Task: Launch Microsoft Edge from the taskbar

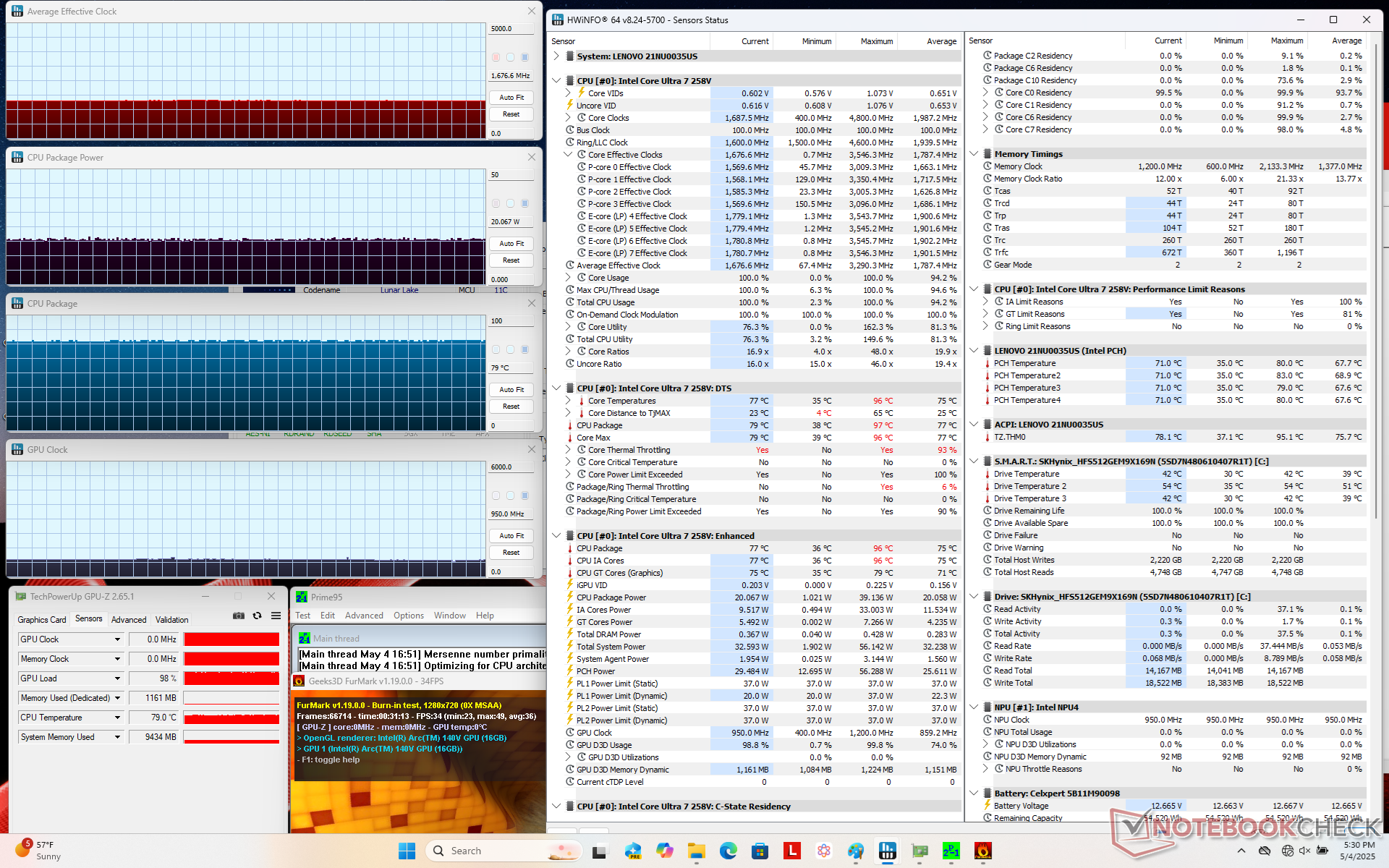Action: 728,851
